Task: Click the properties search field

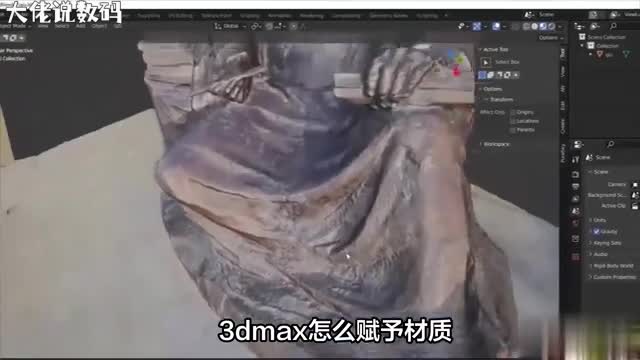Action: point(623,144)
